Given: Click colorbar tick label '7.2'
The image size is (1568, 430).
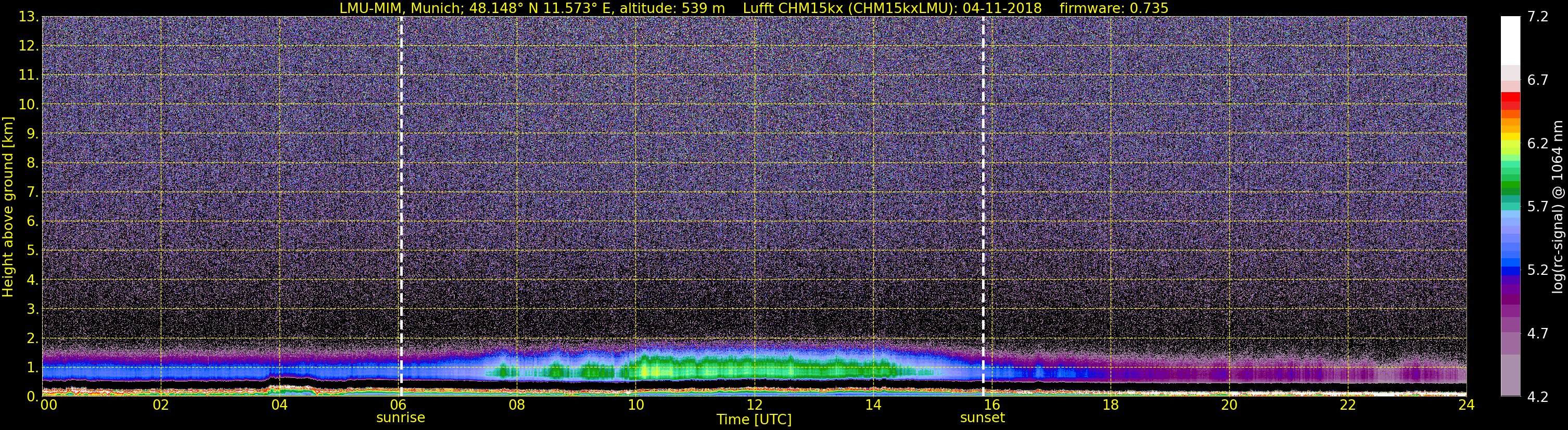Looking at the screenshot, I should pos(1538,17).
